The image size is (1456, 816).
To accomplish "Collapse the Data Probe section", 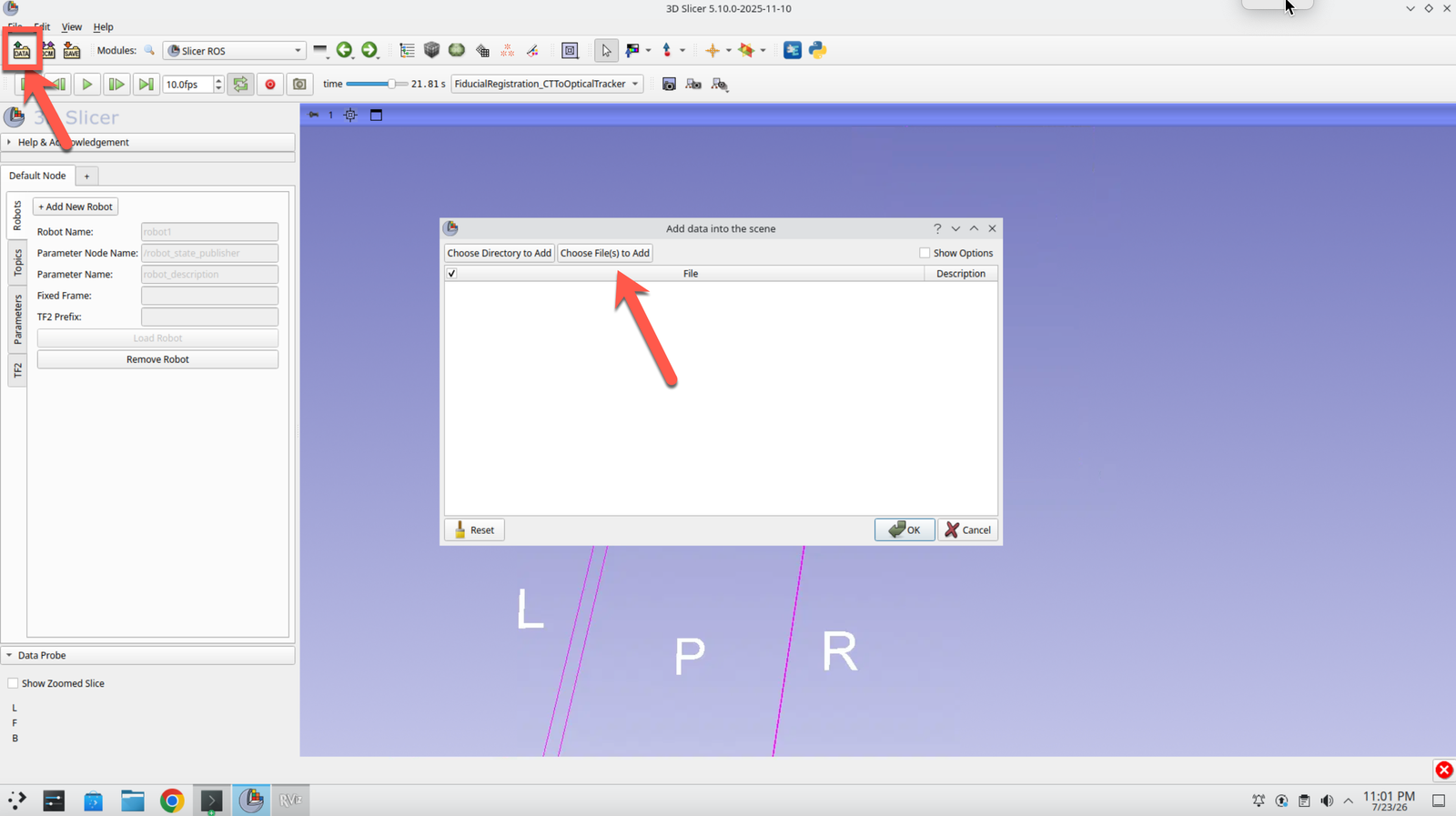I will (147, 655).
